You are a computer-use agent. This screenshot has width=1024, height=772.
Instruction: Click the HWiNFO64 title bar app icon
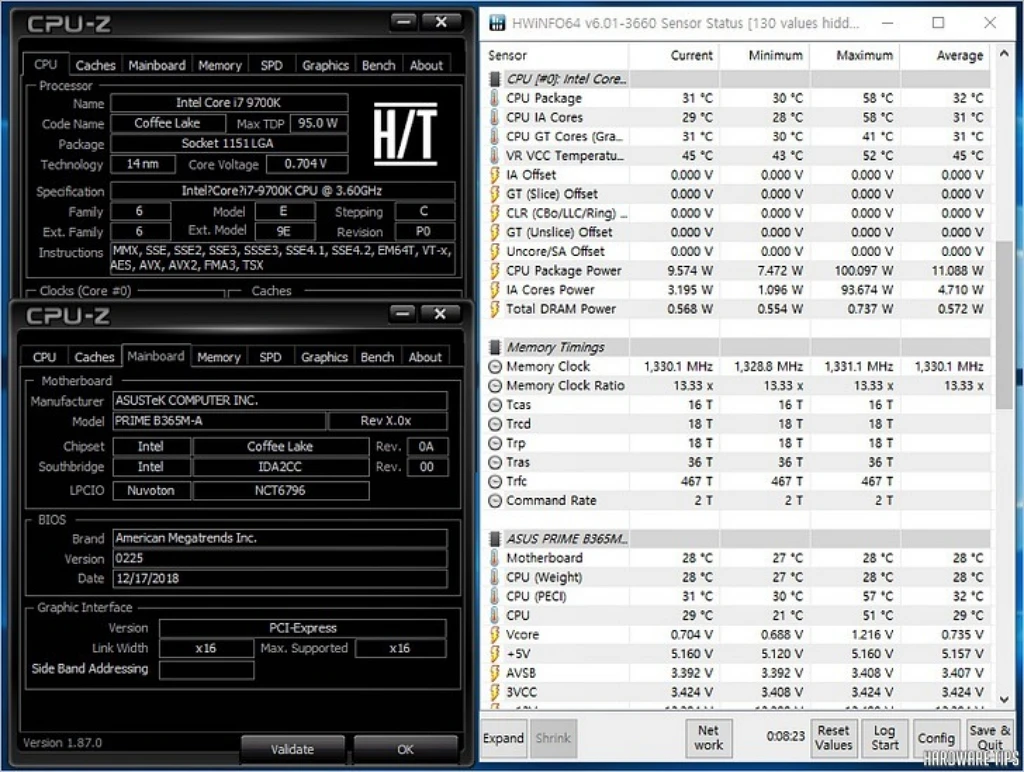point(497,24)
